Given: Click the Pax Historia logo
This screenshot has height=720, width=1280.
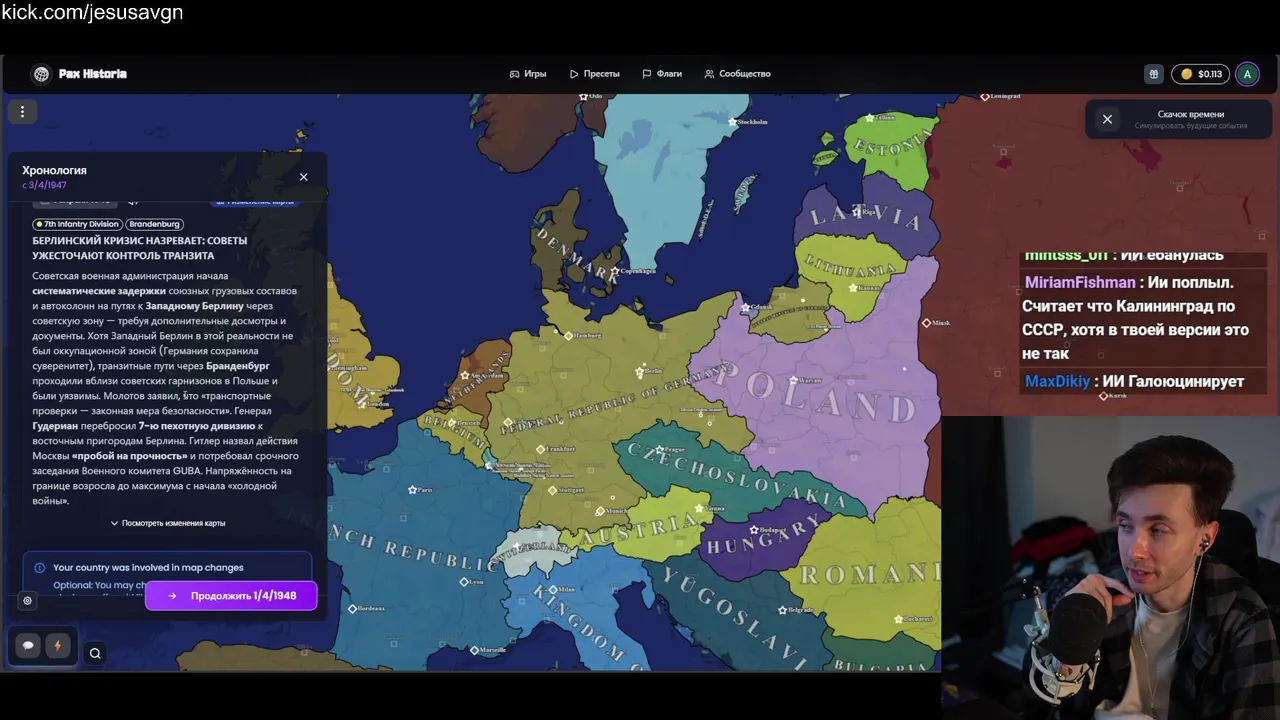Looking at the screenshot, I should coord(79,74).
